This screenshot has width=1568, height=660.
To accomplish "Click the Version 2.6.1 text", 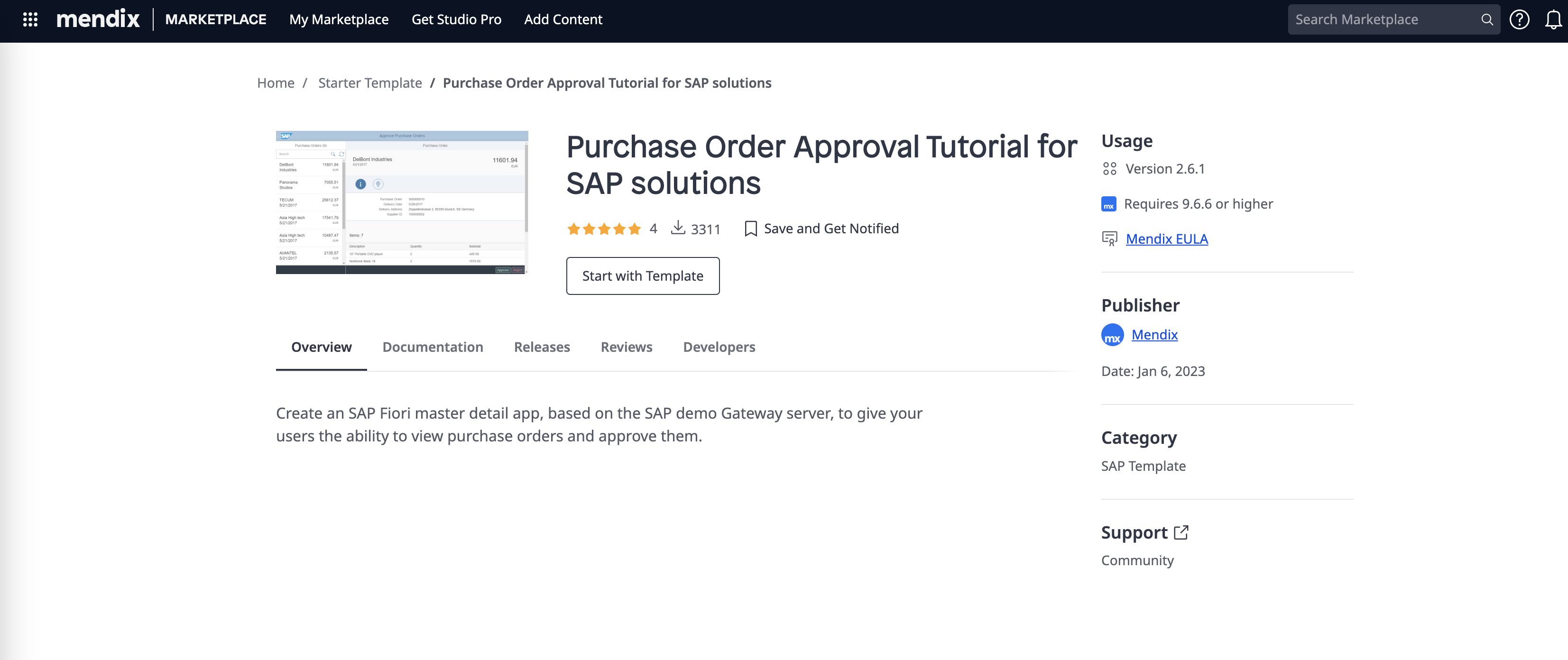I will click(x=1165, y=168).
